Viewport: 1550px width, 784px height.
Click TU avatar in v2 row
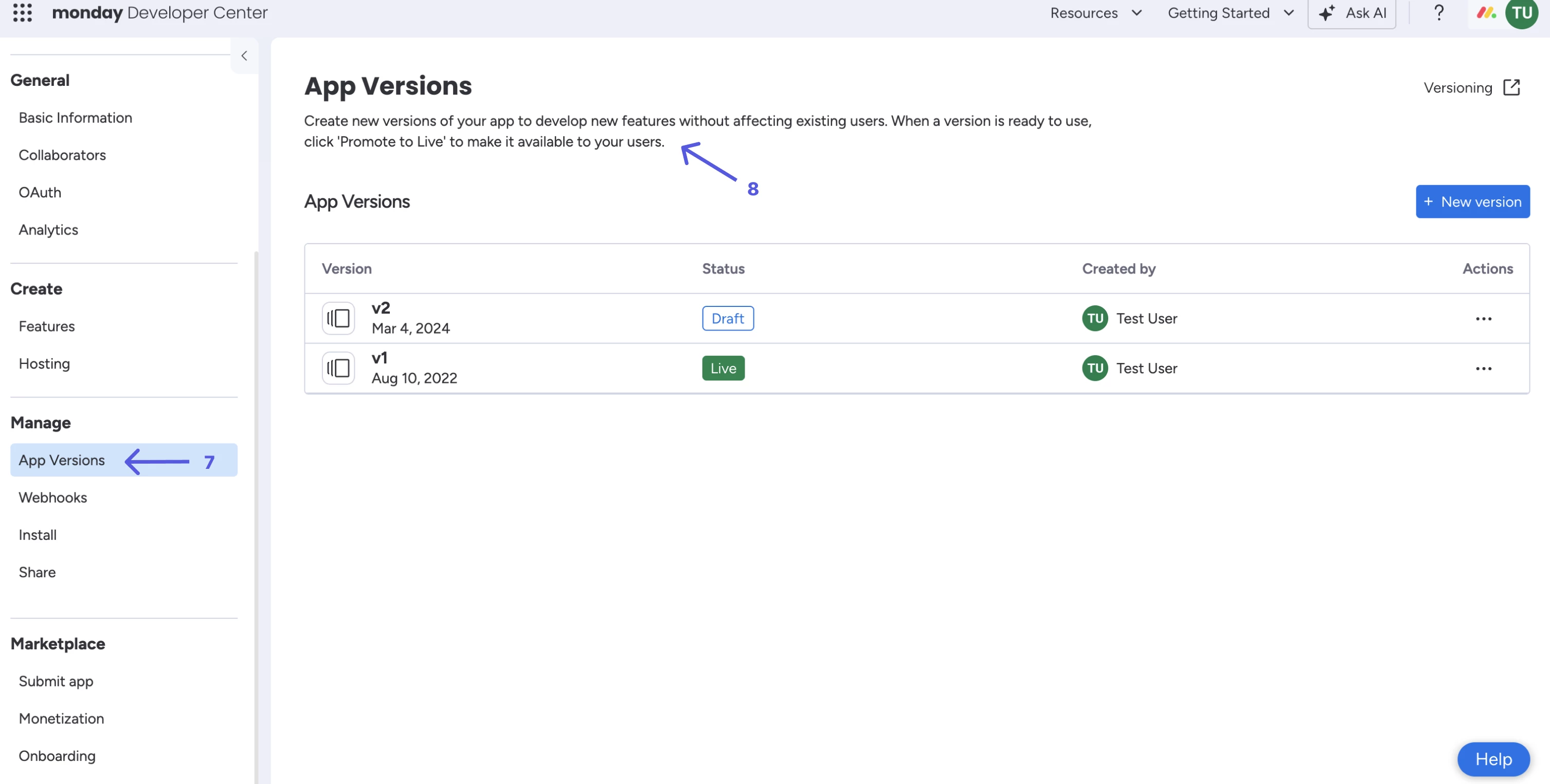1094,318
